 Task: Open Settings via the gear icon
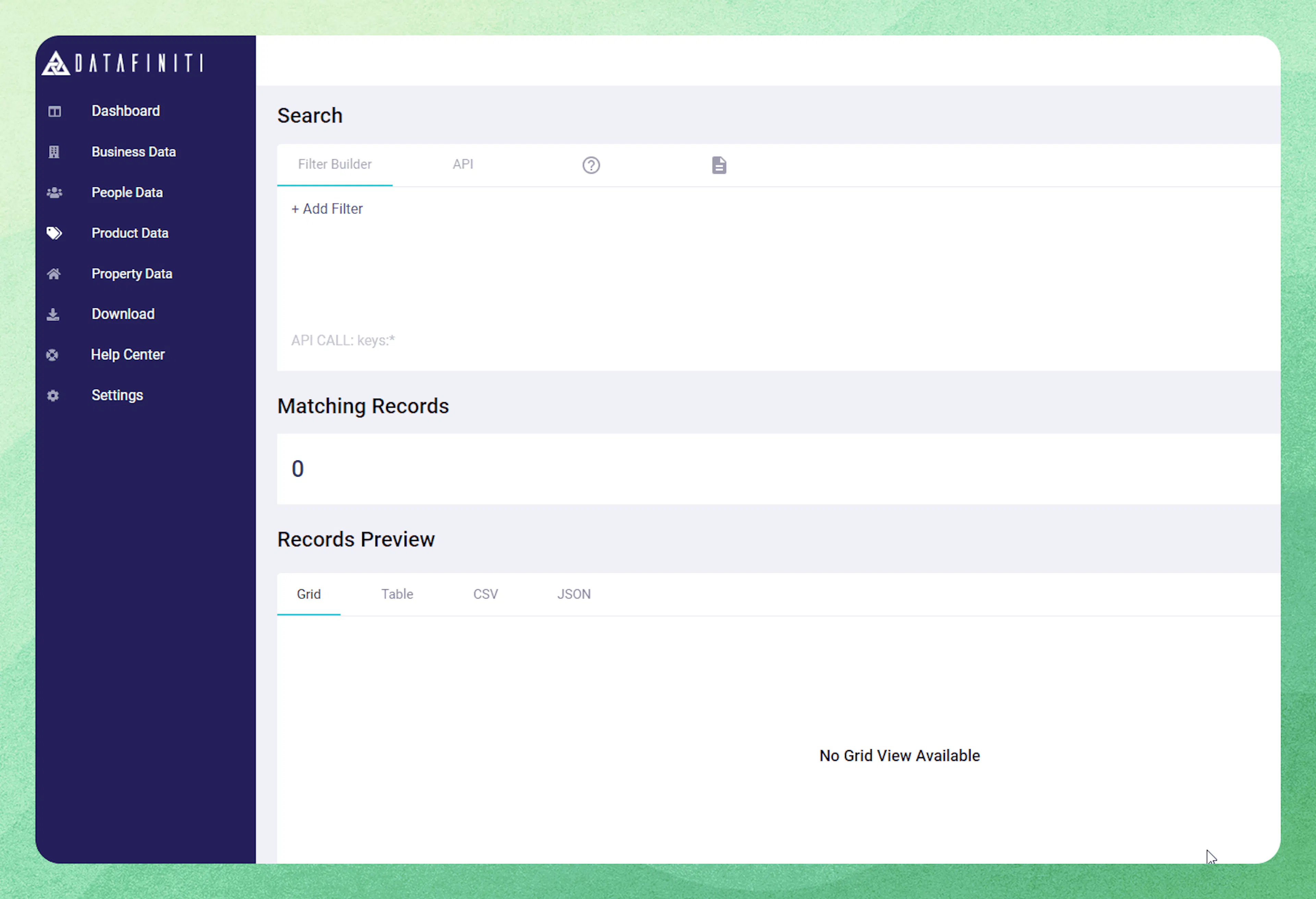click(x=53, y=395)
